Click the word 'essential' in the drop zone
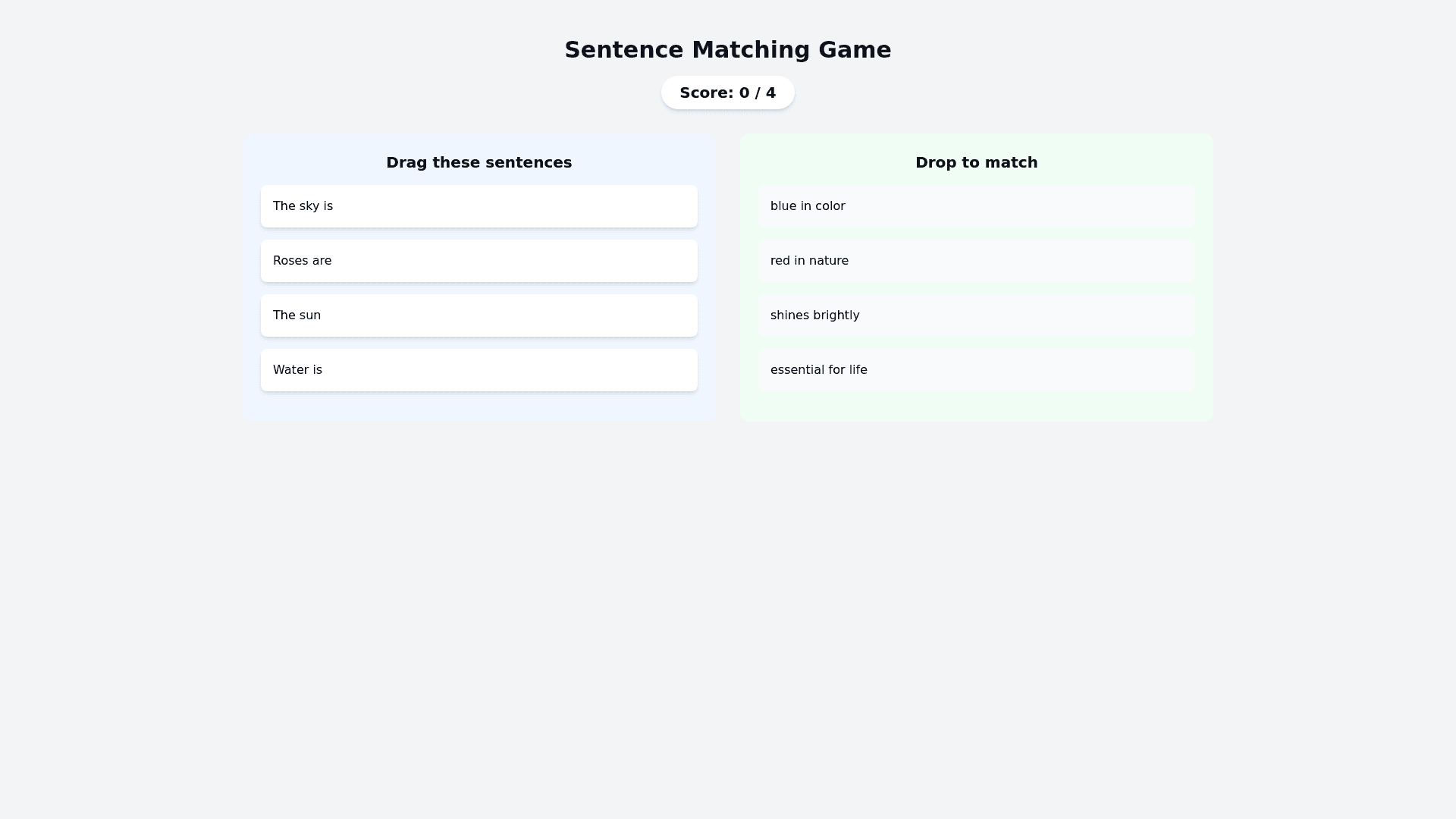The image size is (1456, 819). (x=796, y=370)
